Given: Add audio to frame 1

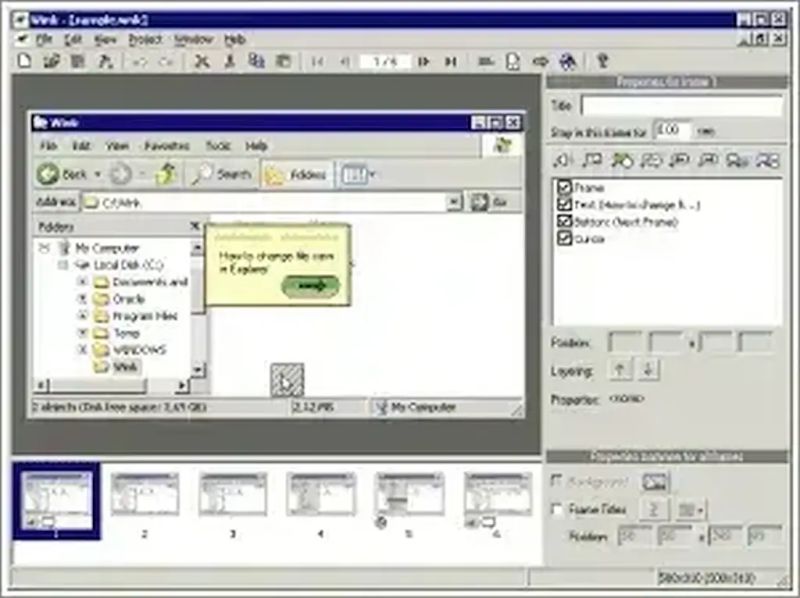Looking at the screenshot, I should tap(562, 162).
